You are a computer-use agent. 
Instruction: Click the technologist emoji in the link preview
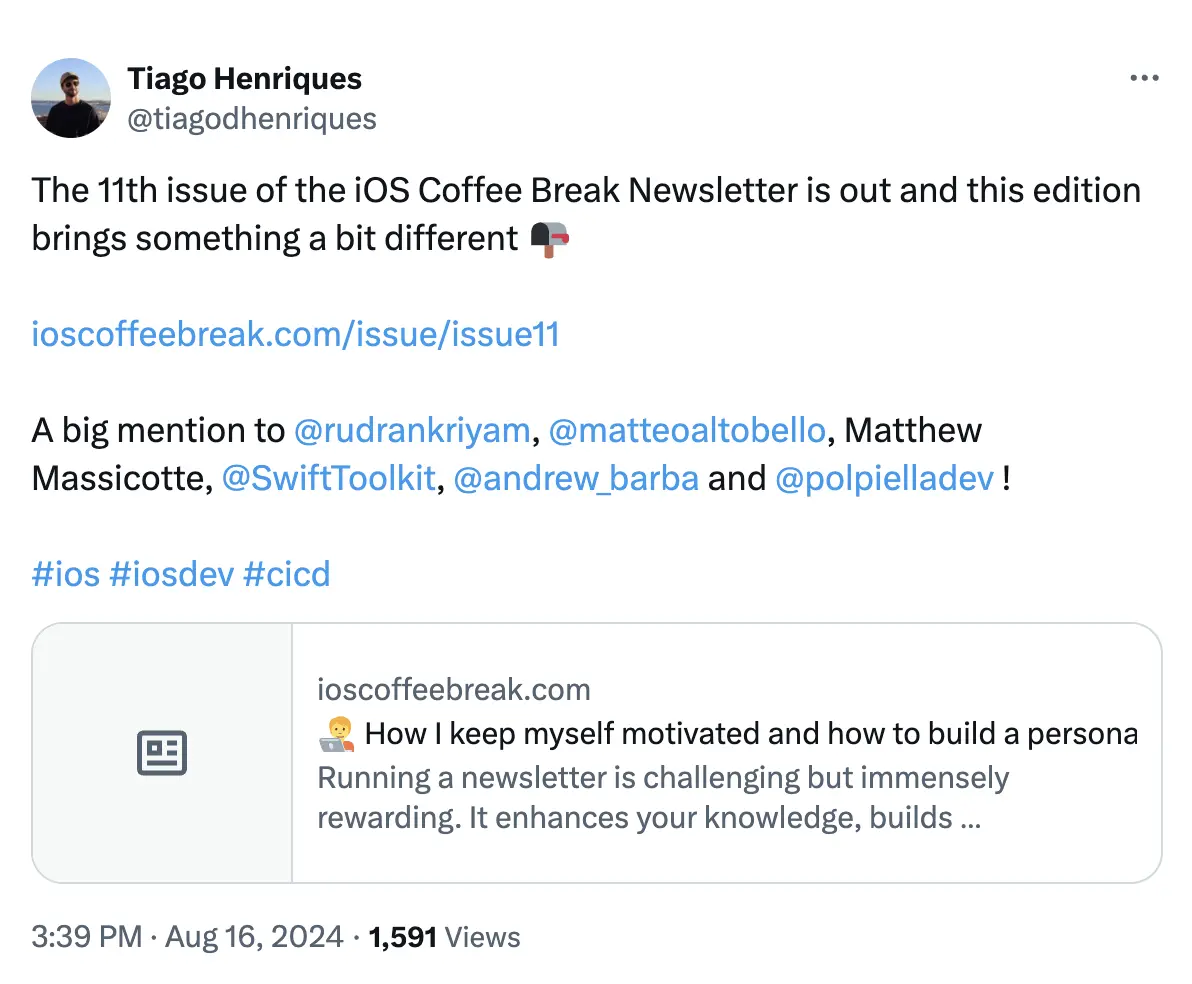334,733
